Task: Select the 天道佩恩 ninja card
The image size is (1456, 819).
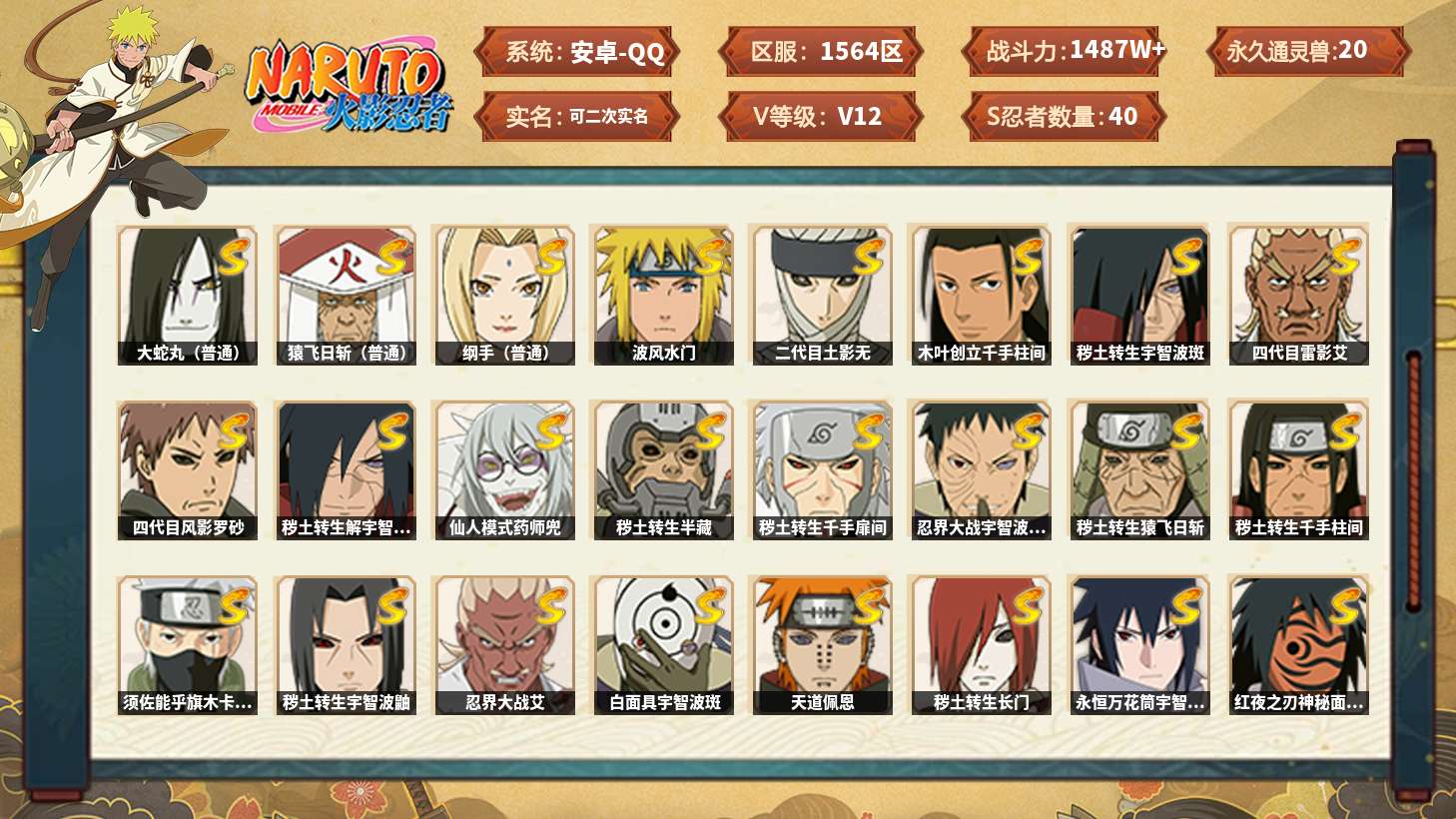Action: point(822,645)
